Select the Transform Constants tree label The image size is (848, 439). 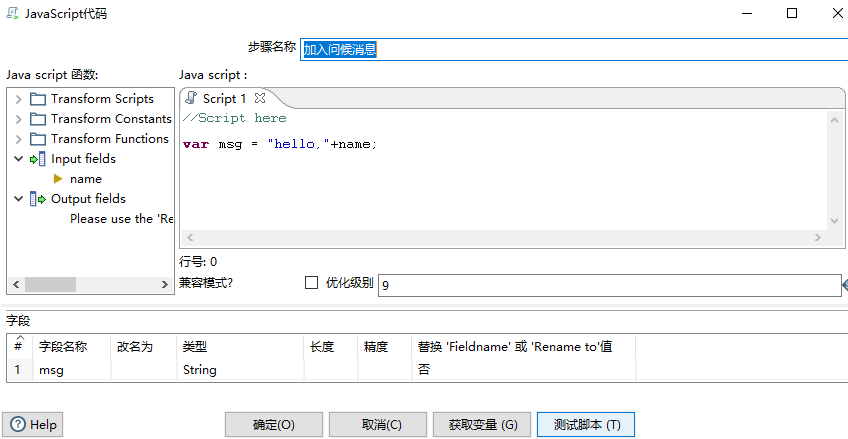[111, 119]
